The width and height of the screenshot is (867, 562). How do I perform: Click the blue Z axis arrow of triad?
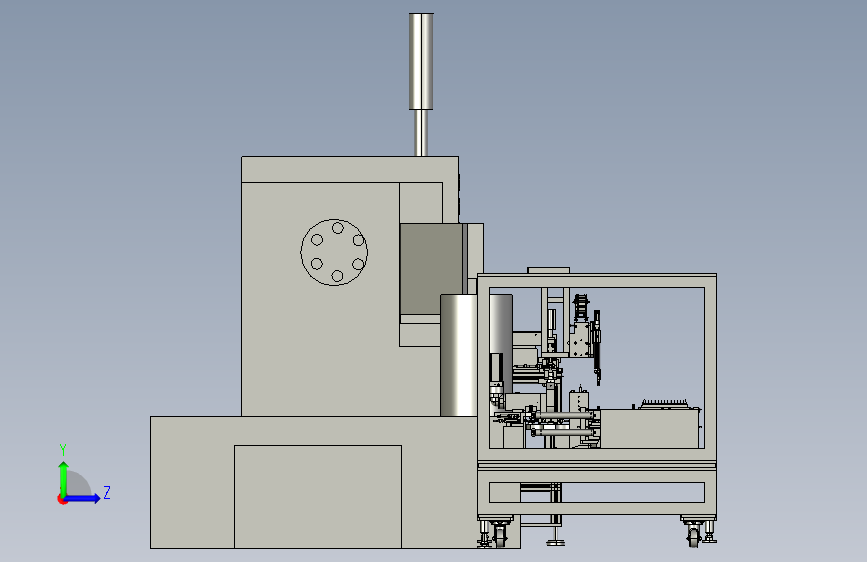pyautogui.click(x=82, y=498)
